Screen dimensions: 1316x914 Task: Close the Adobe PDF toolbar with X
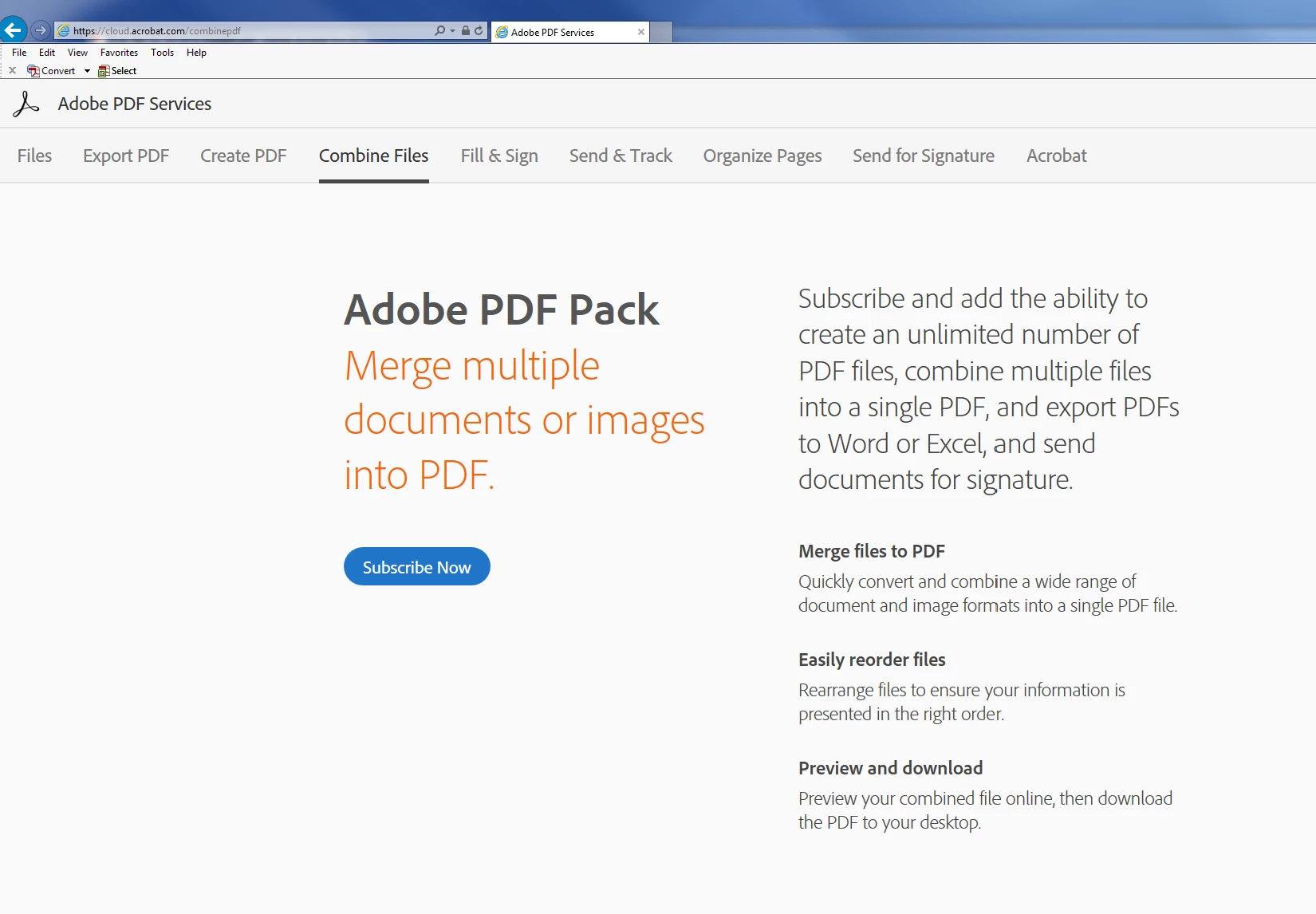click(x=12, y=70)
